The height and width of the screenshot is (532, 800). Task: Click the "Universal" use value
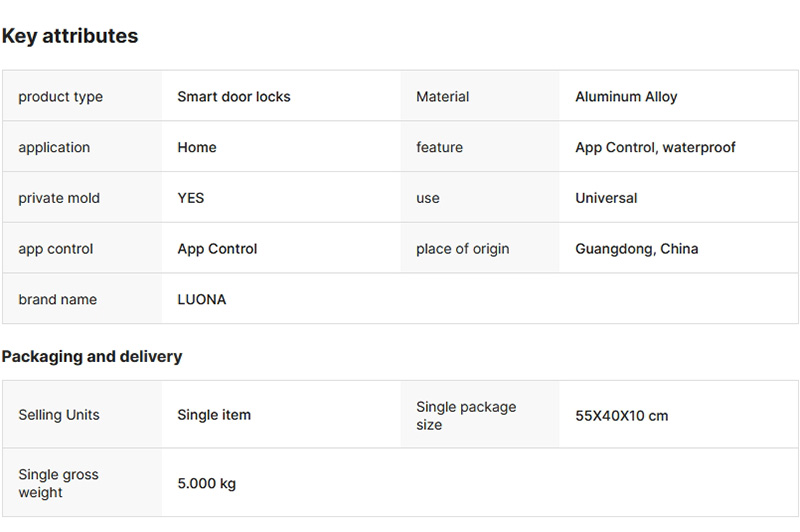[x=606, y=198]
